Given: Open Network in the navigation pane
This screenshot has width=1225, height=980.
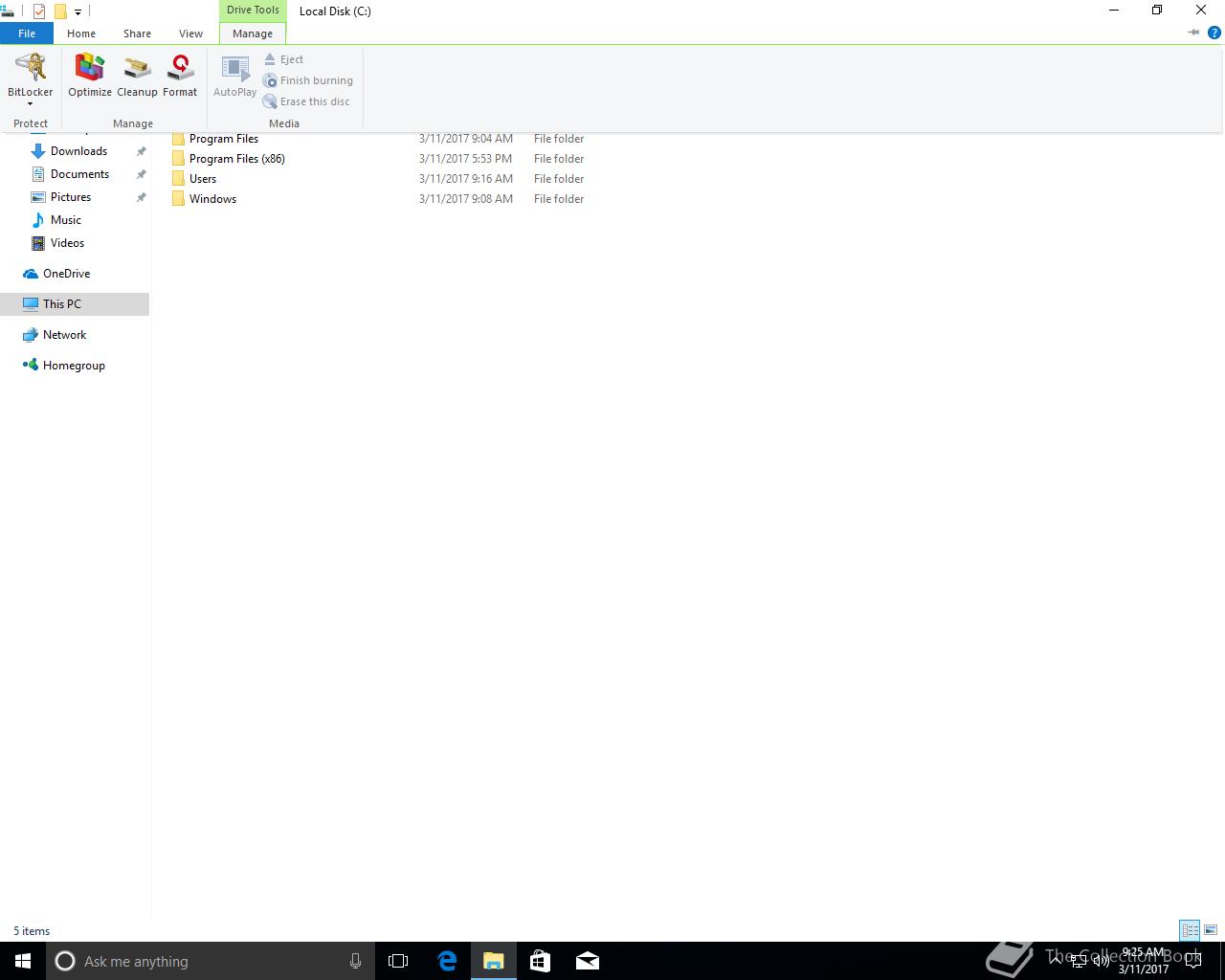Looking at the screenshot, I should tap(64, 335).
